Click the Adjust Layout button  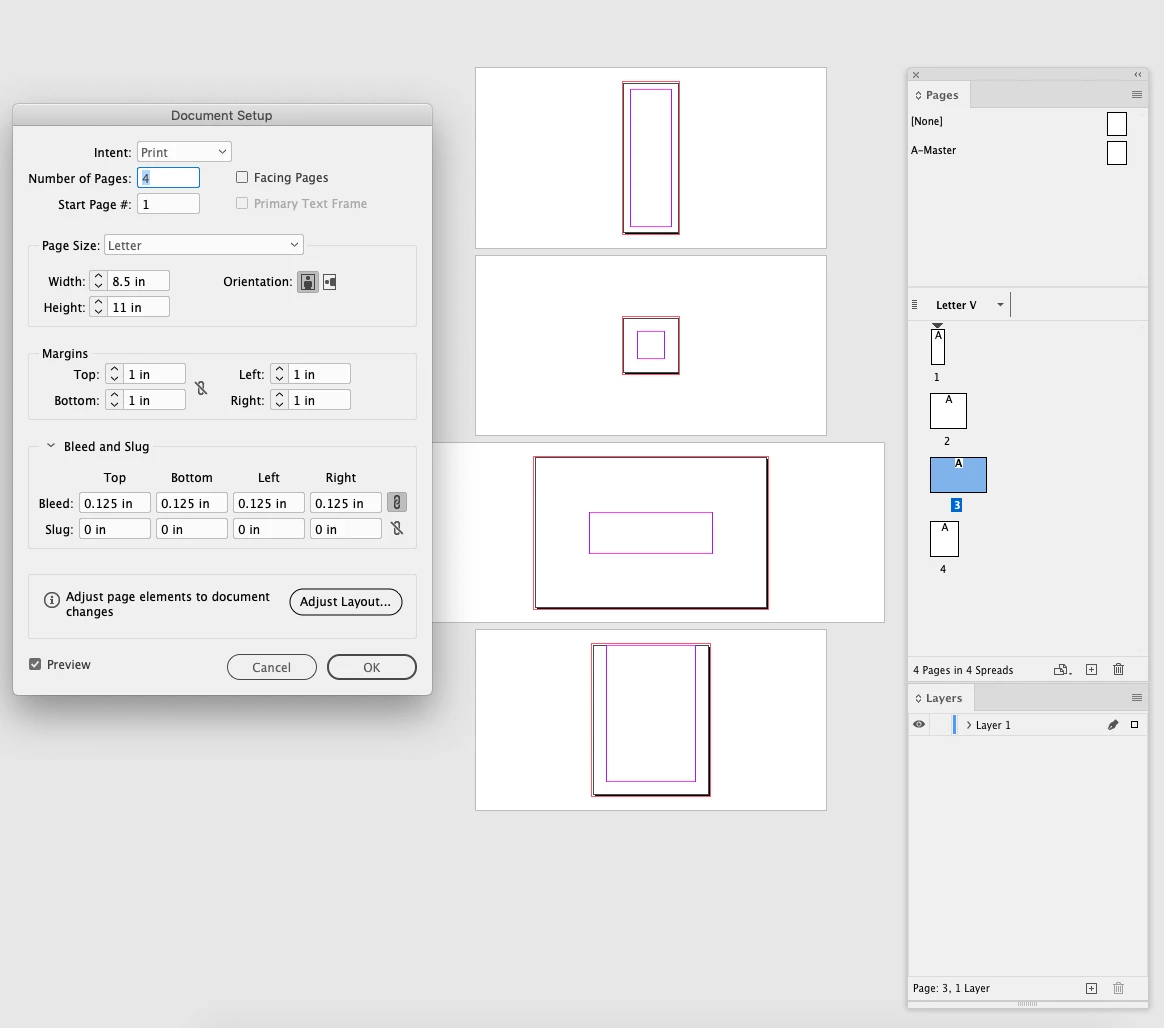click(x=345, y=602)
